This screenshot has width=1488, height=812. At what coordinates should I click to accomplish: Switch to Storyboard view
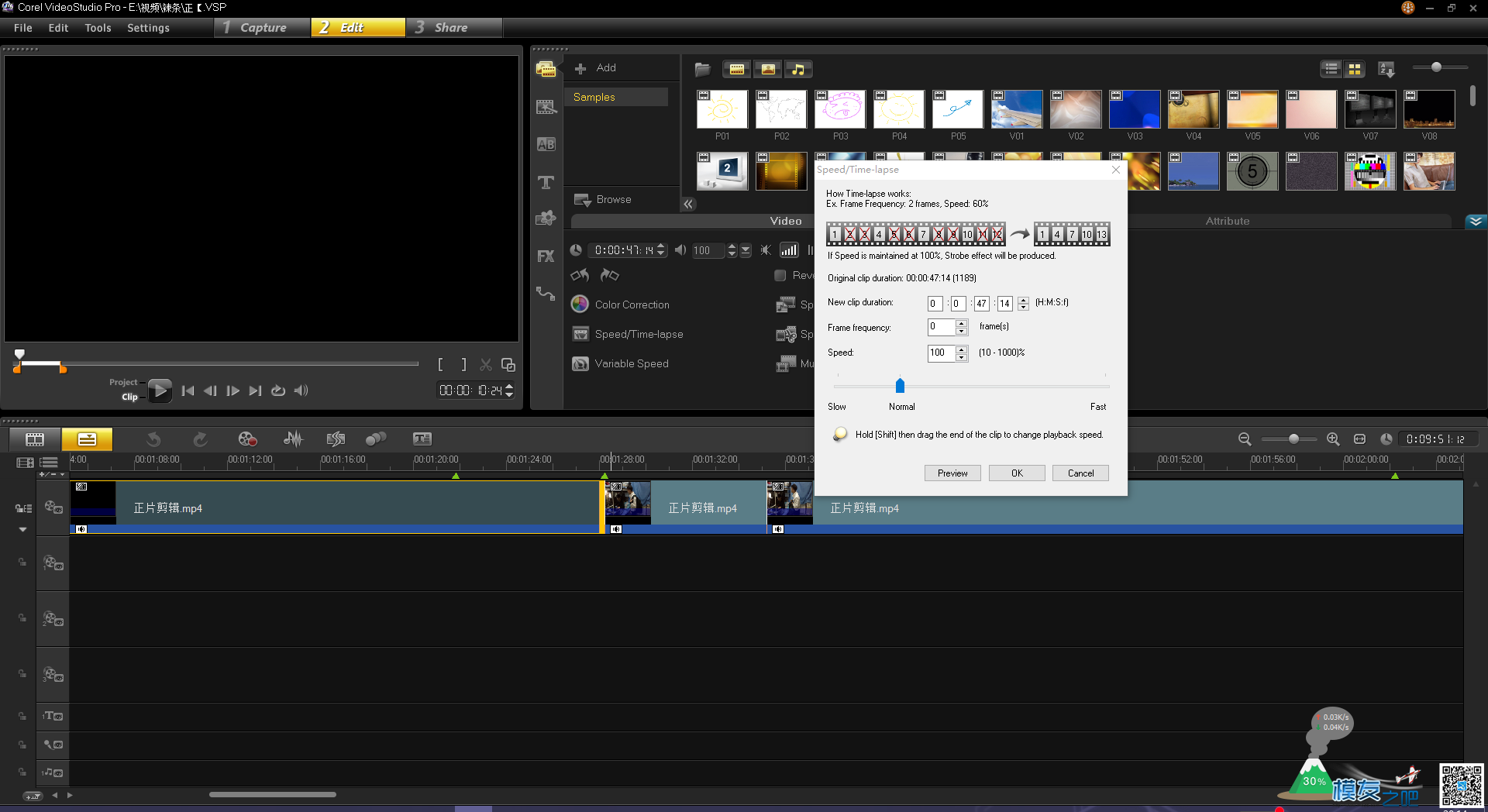35,439
